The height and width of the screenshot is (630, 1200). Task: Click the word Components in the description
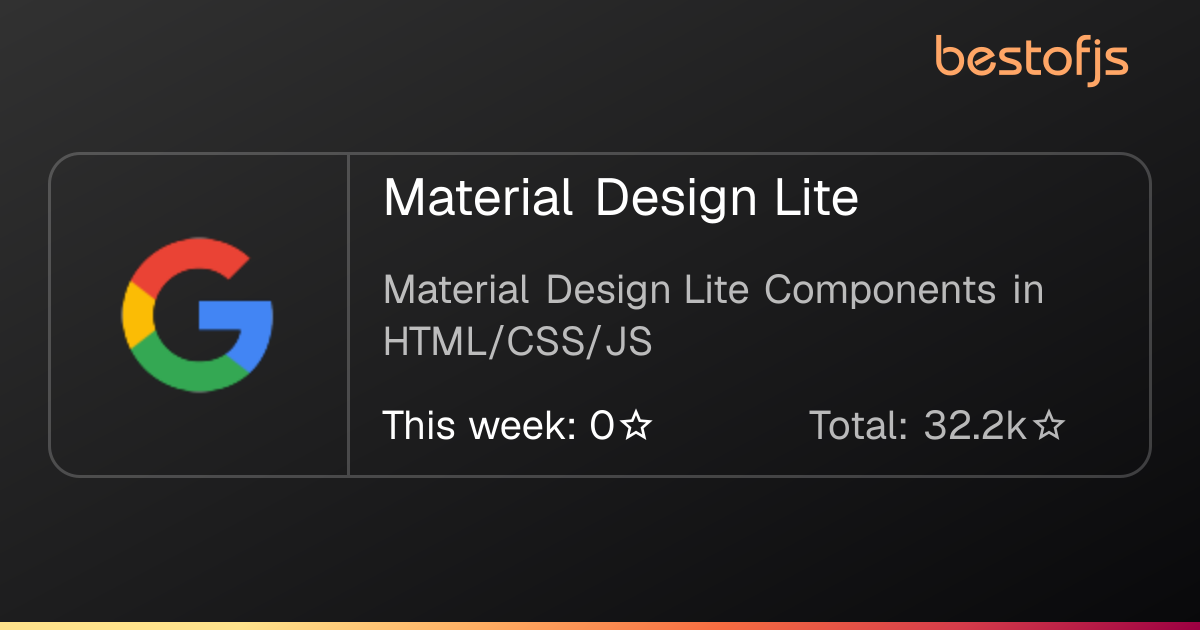881,292
